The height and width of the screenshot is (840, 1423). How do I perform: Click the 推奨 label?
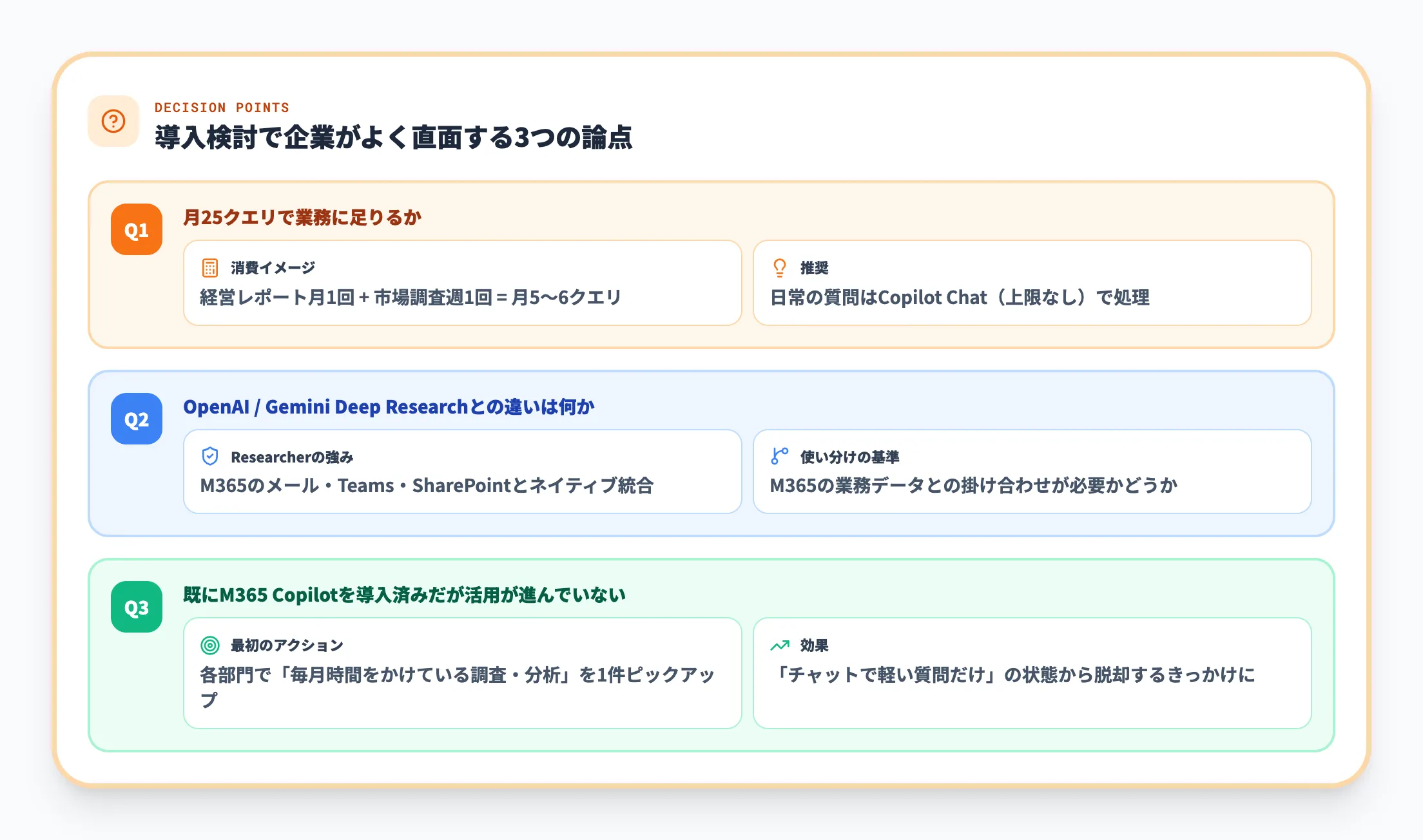815,267
